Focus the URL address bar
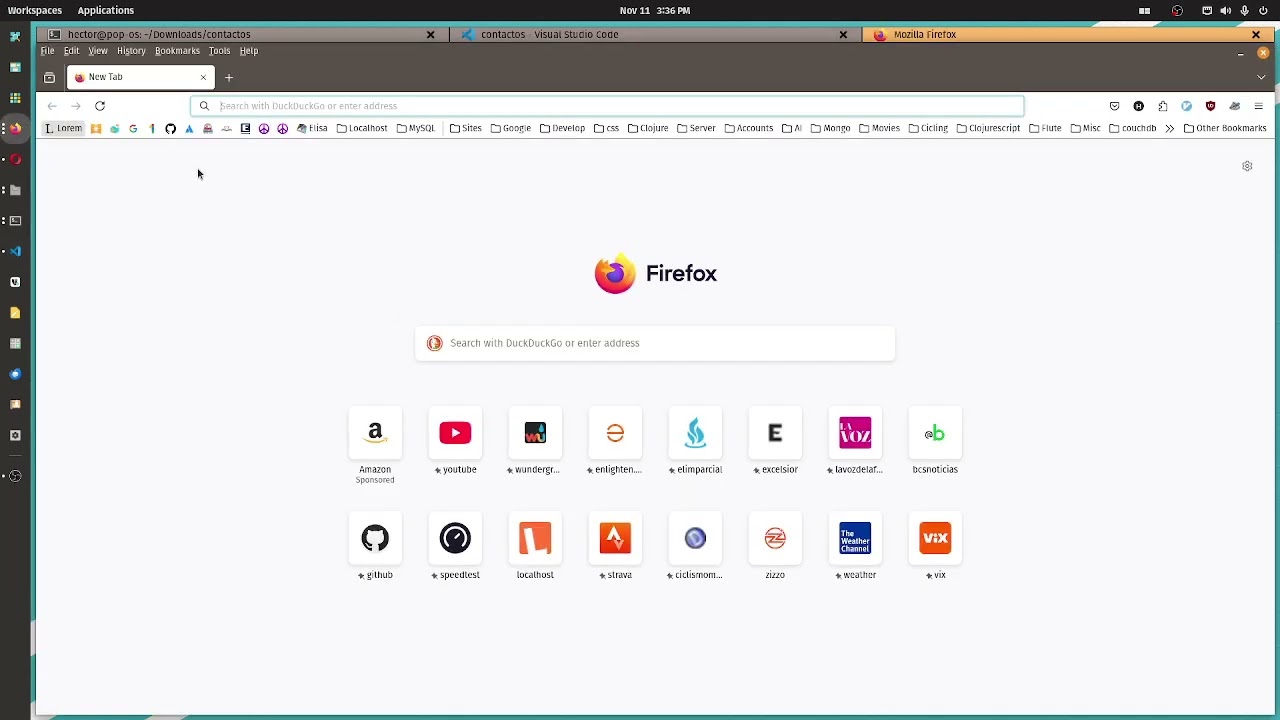The height and width of the screenshot is (720, 1280). point(607,106)
